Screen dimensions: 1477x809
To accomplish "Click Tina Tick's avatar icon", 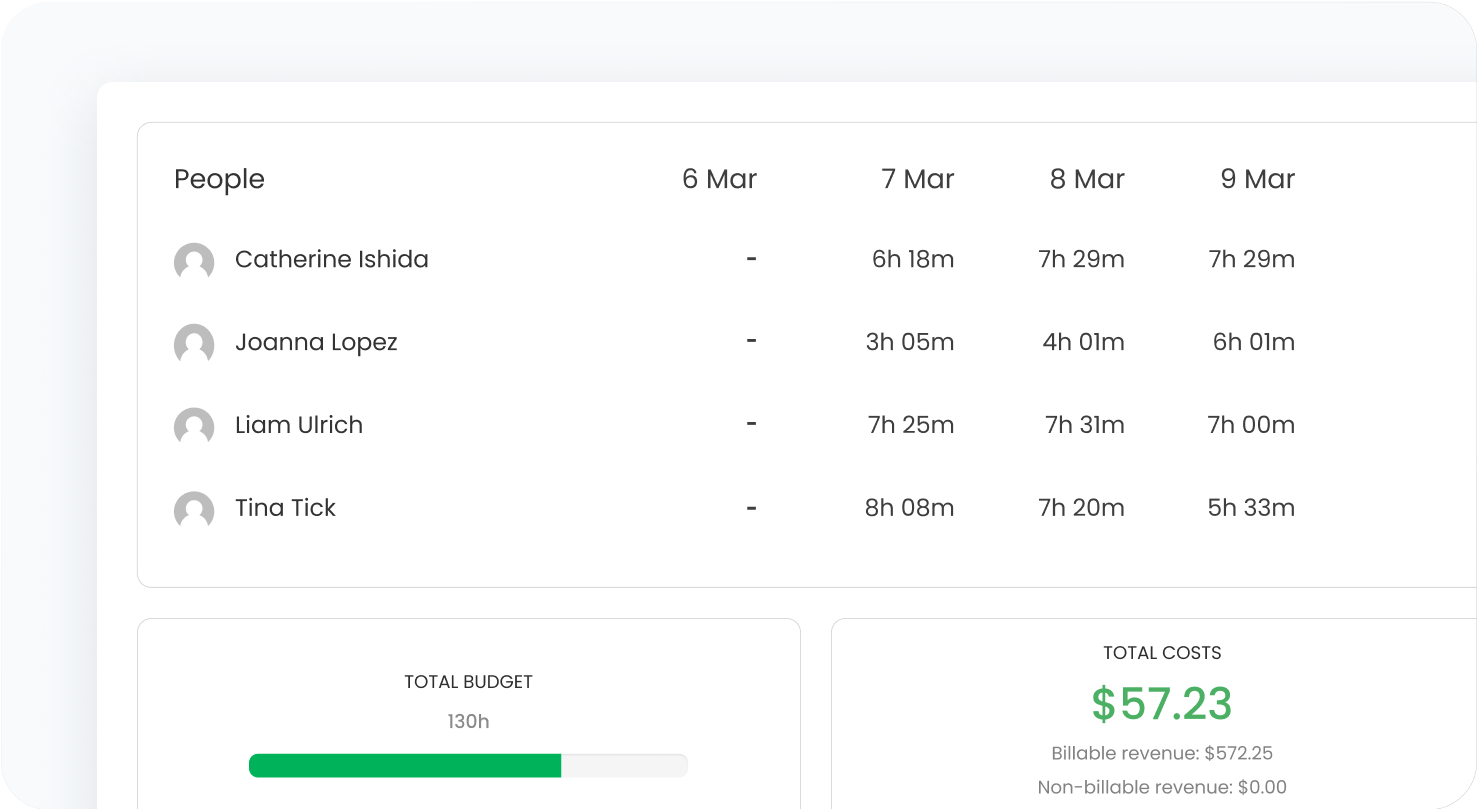I will coord(194,509).
